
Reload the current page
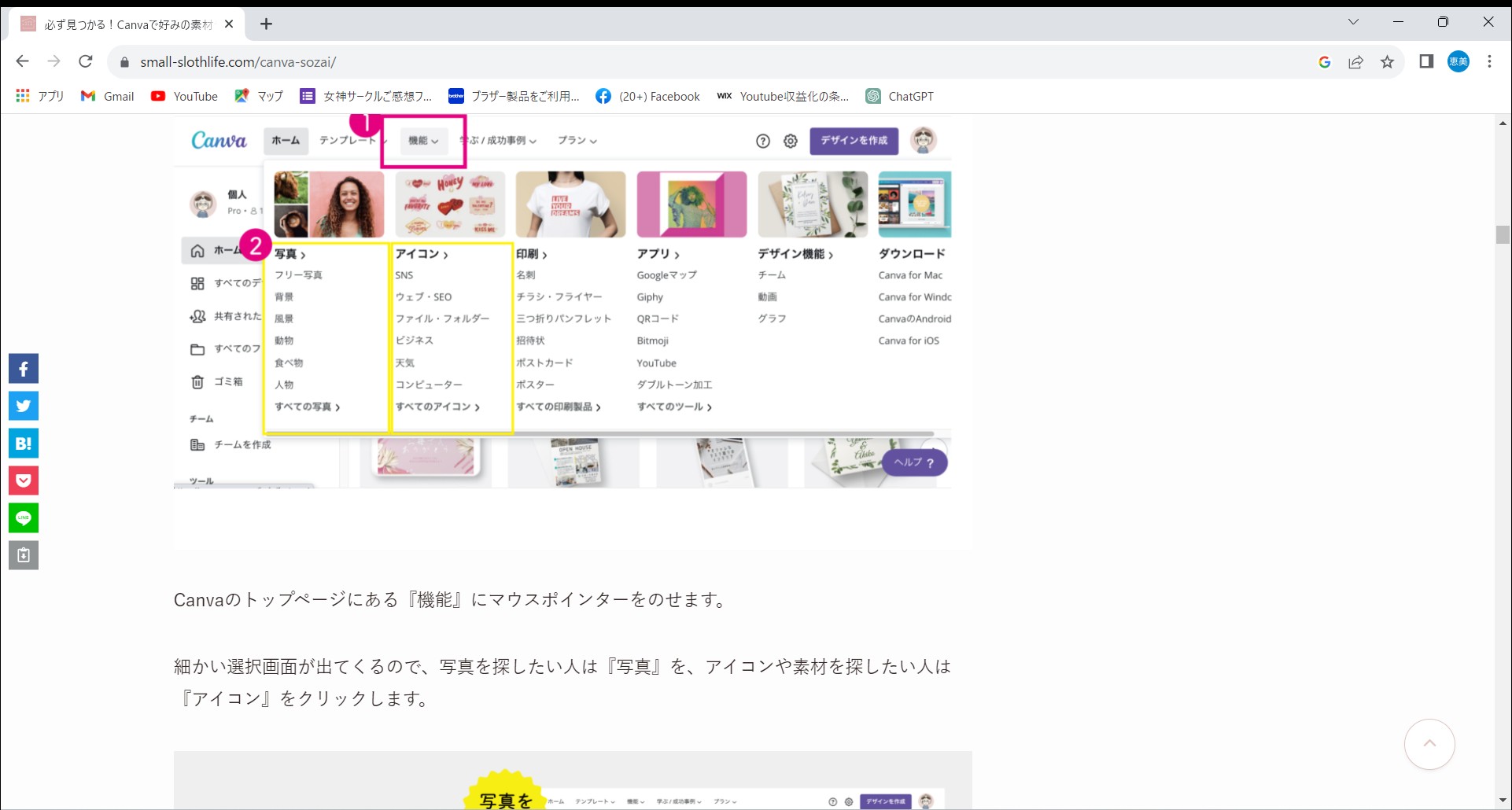[86, 61]
